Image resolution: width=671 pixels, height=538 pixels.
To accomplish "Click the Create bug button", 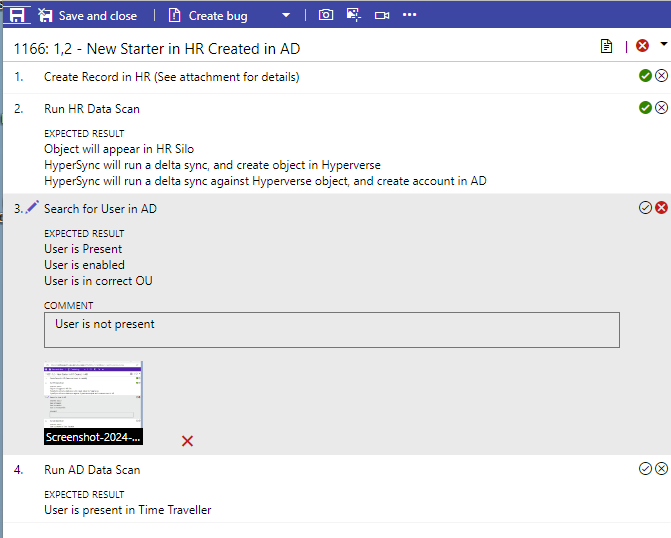I will click(x=208, y=16).
